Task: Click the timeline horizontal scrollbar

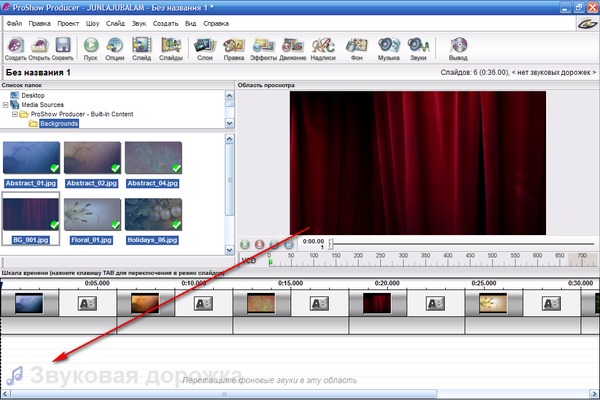Action: (x=224, y=394)
